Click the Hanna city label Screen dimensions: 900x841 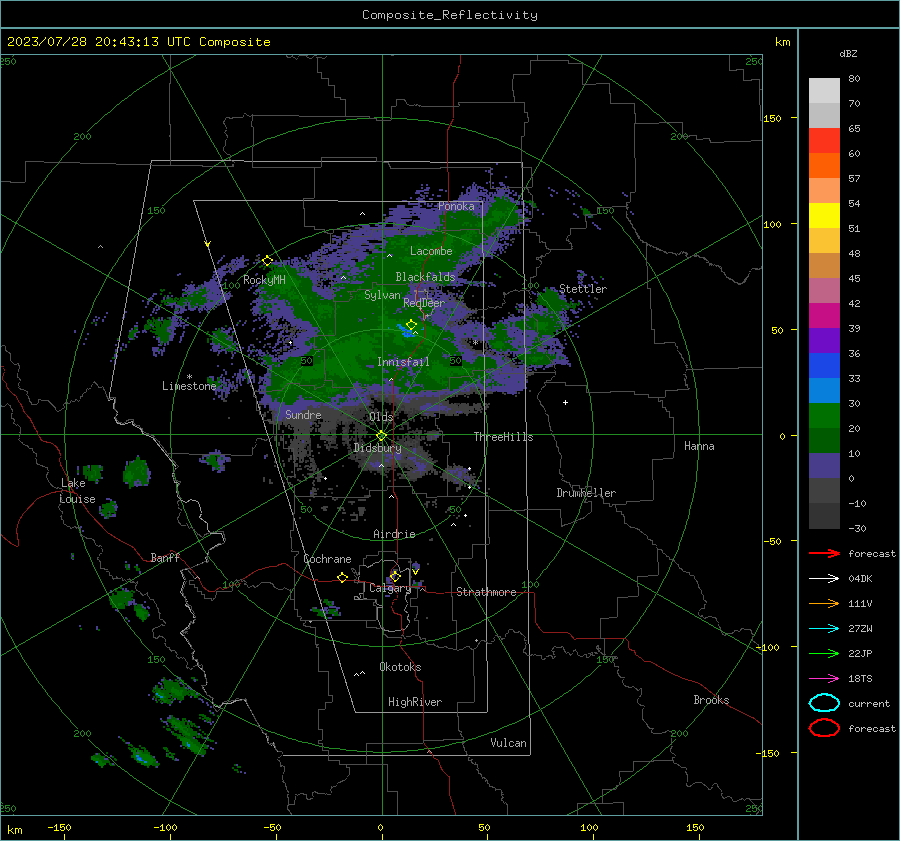(x=699, y=446)
